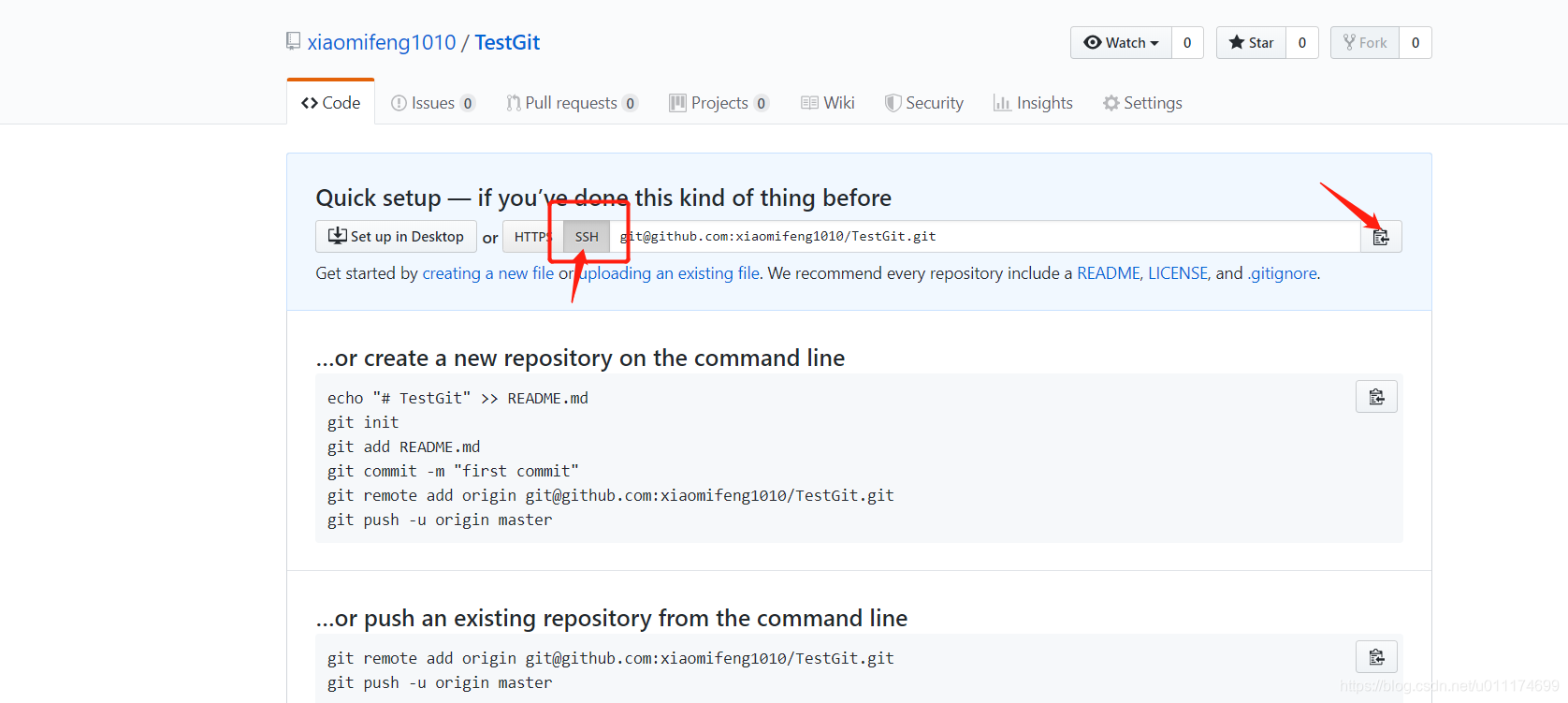Follow the creating a new file link

point(488,273)
